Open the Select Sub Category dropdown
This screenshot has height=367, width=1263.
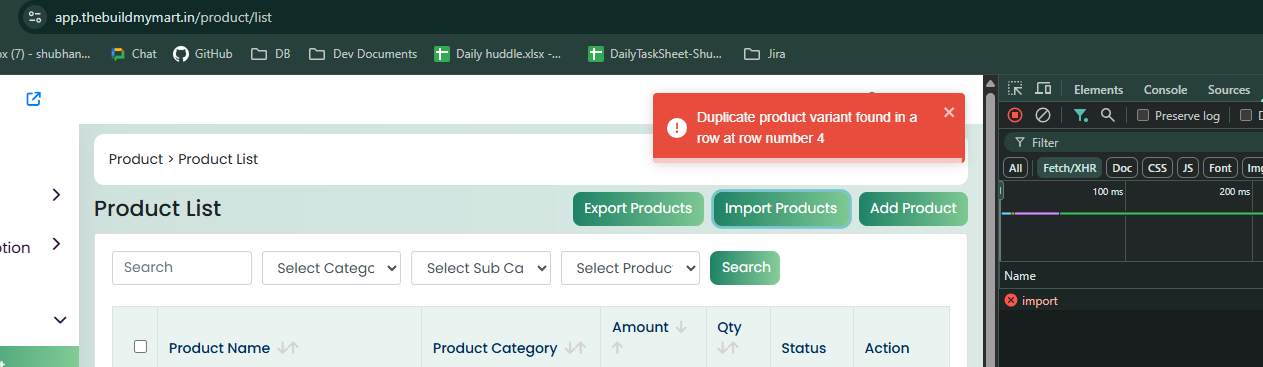click(x=481, y=268)
